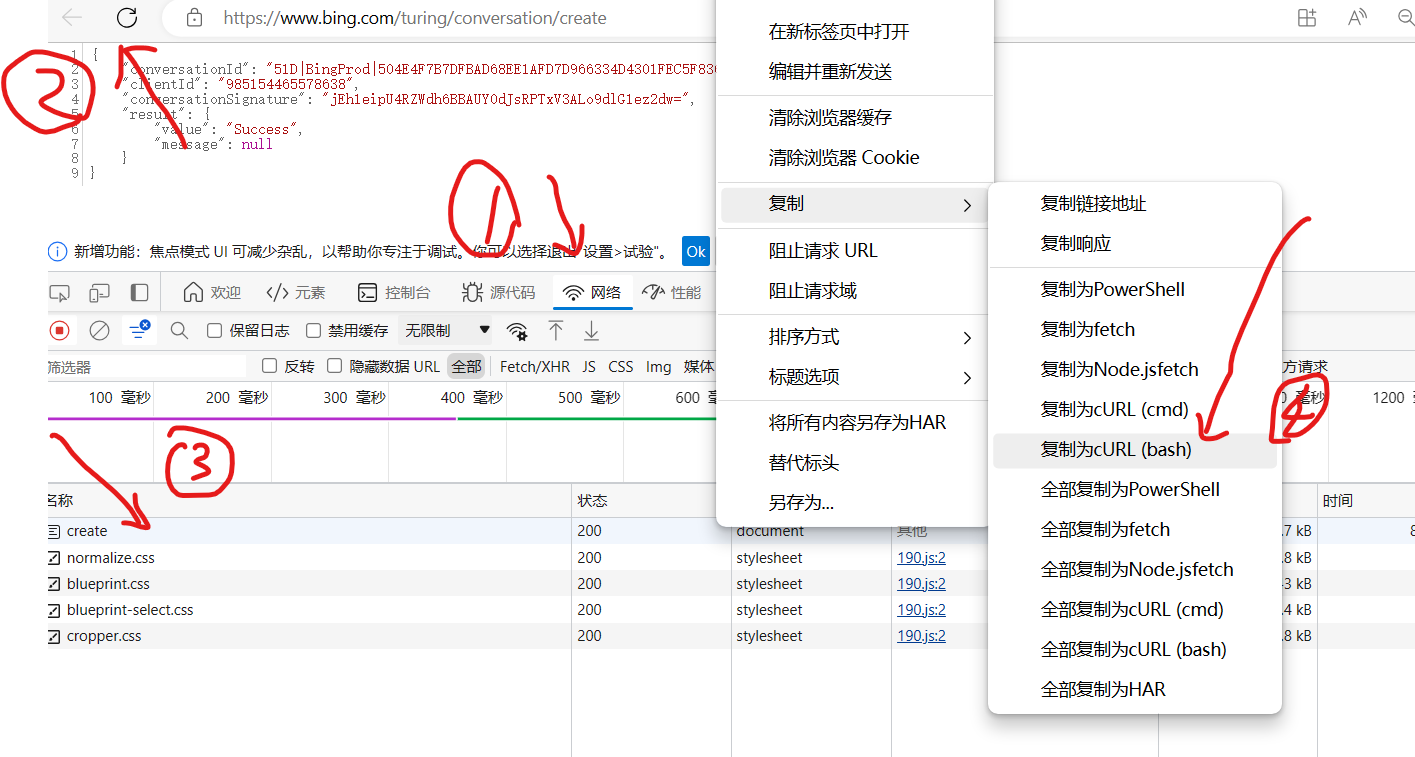The width and height of the screenshot is (1415, 757).
Task: Open the apps icon in the browser toolbar
Action: click(1306, 18)
